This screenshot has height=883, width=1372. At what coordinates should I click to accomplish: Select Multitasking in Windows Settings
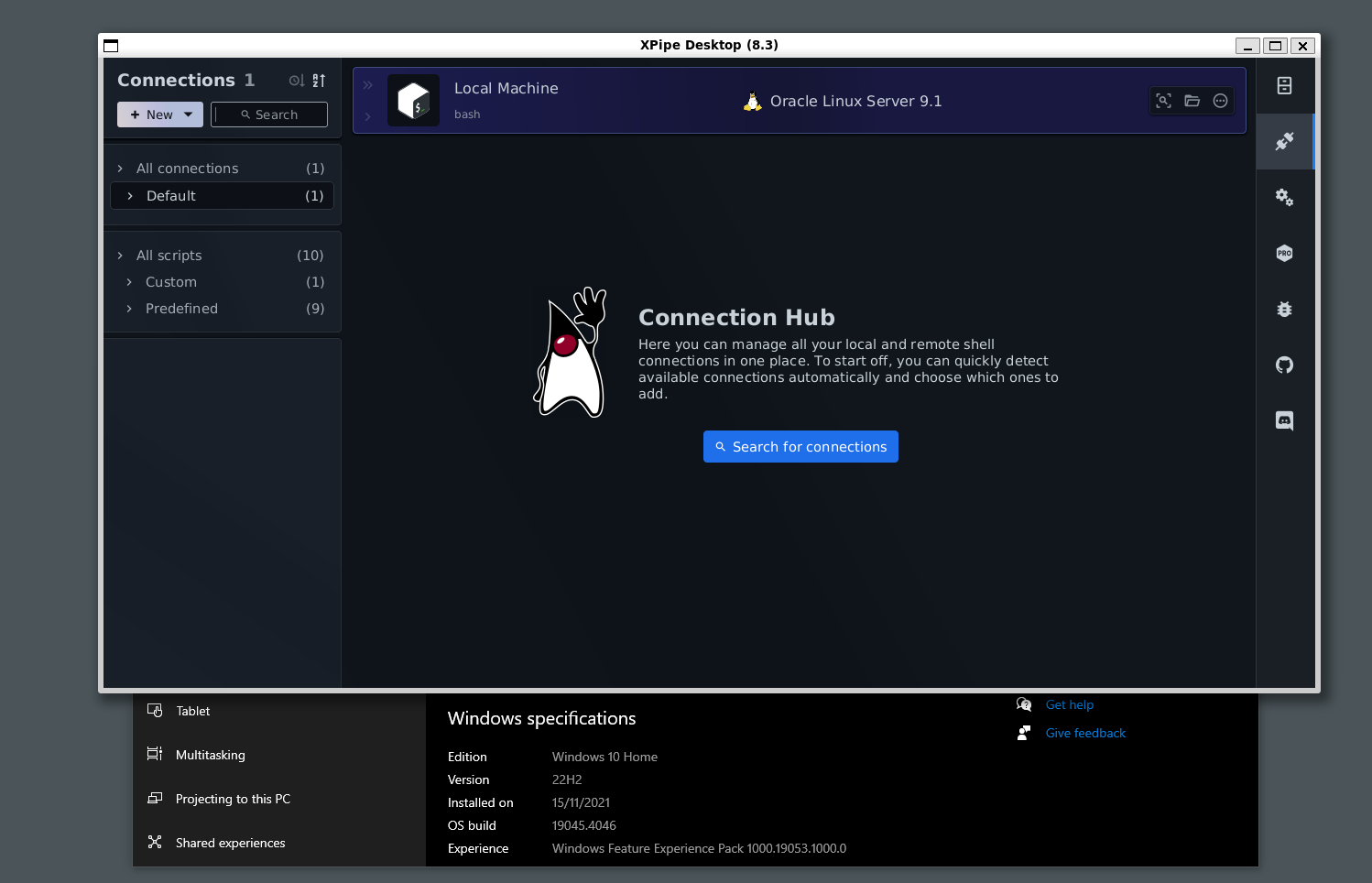[x=210, y=755]
